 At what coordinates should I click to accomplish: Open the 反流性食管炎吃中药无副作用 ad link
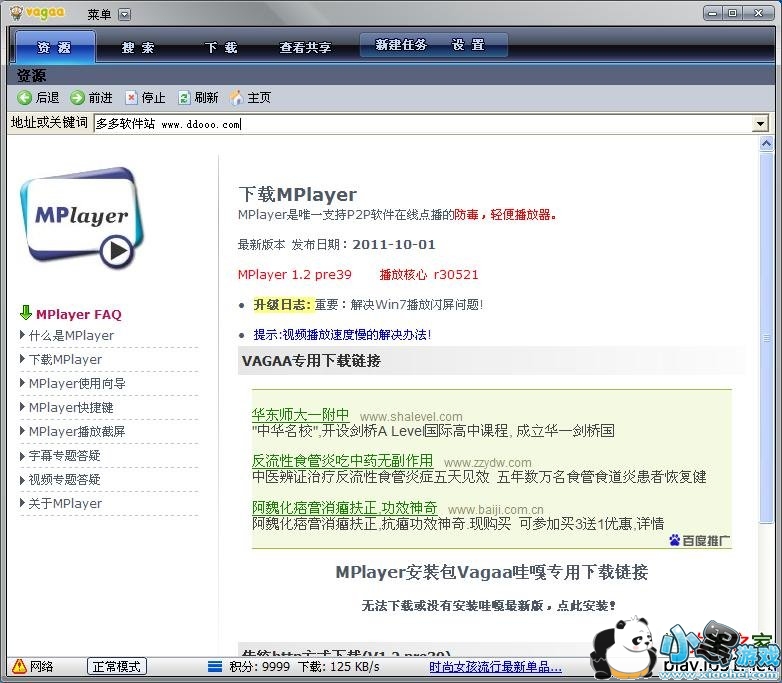[343, 460]
